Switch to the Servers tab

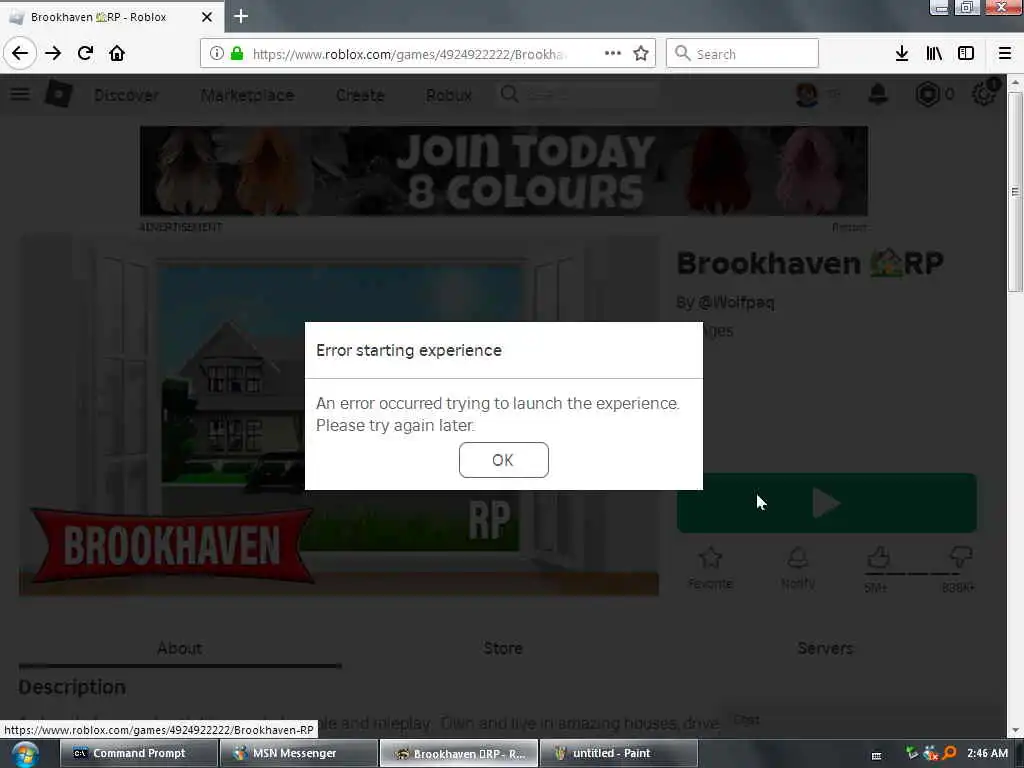click(x=825, y=648)
